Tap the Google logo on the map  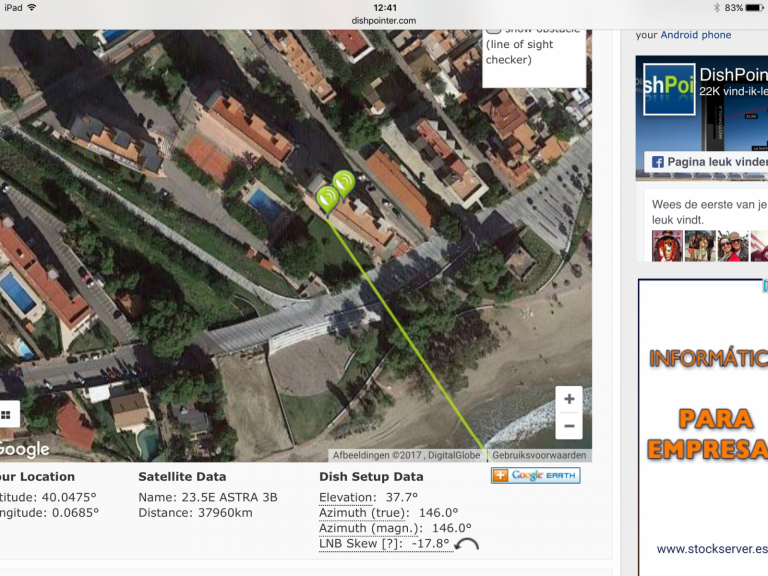click(x=24, y=450)
